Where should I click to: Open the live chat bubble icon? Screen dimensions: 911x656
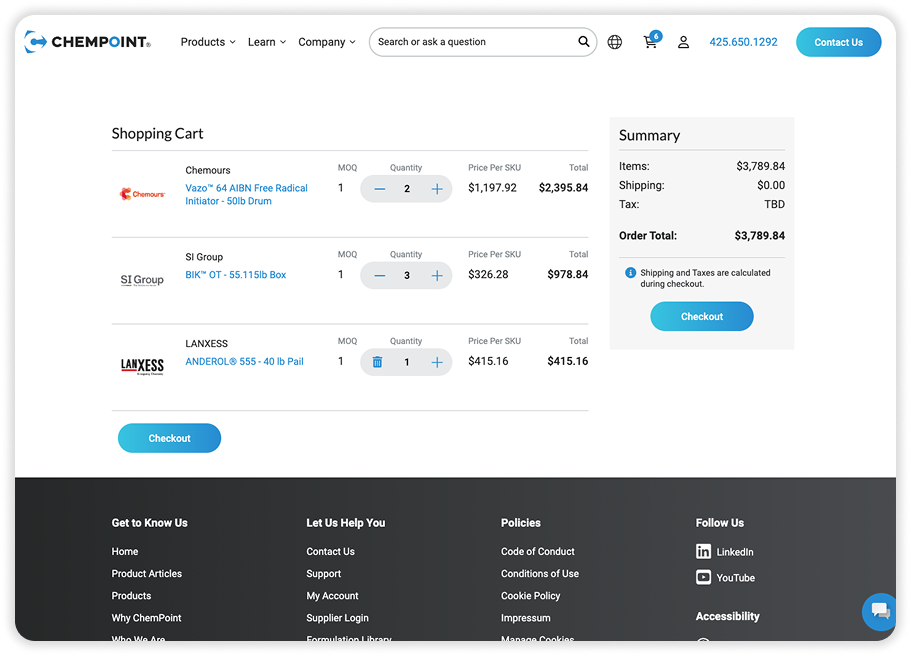tap(880, 611)
